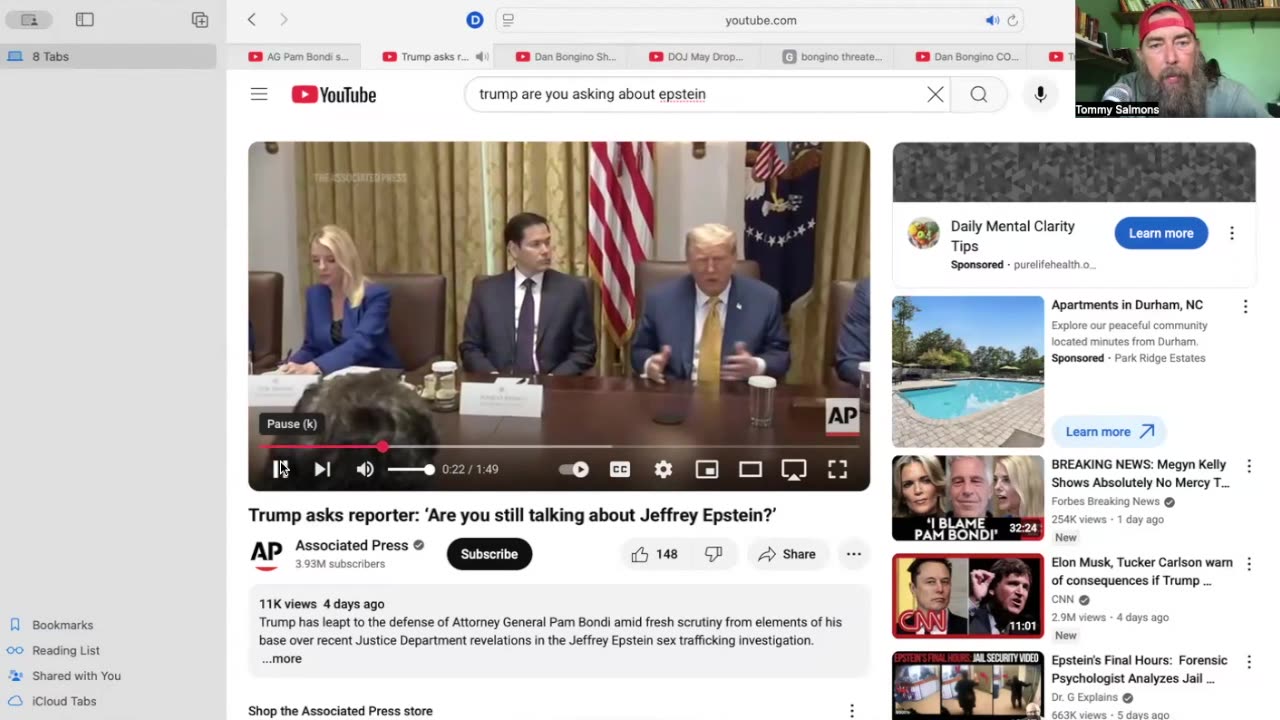
Task: Click Learn more on Daily Mental Clarity ad
Action: (1161, 233)
